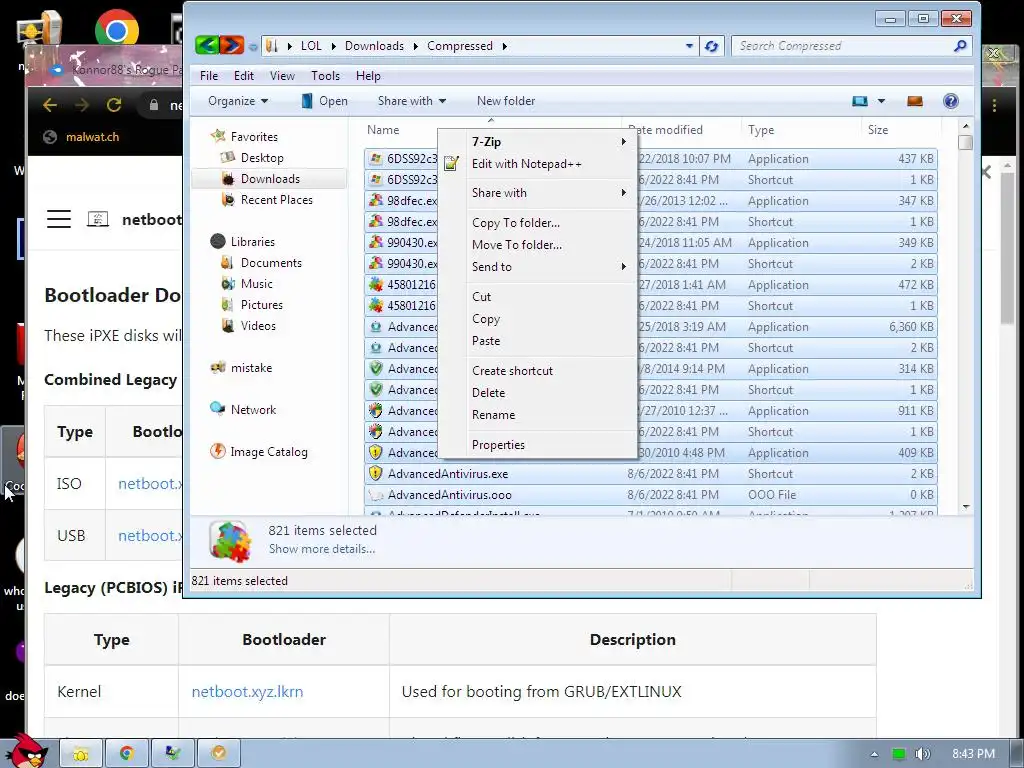
Task: Open the hamburger menu on netboot page
Action: (x=59, y=219)
